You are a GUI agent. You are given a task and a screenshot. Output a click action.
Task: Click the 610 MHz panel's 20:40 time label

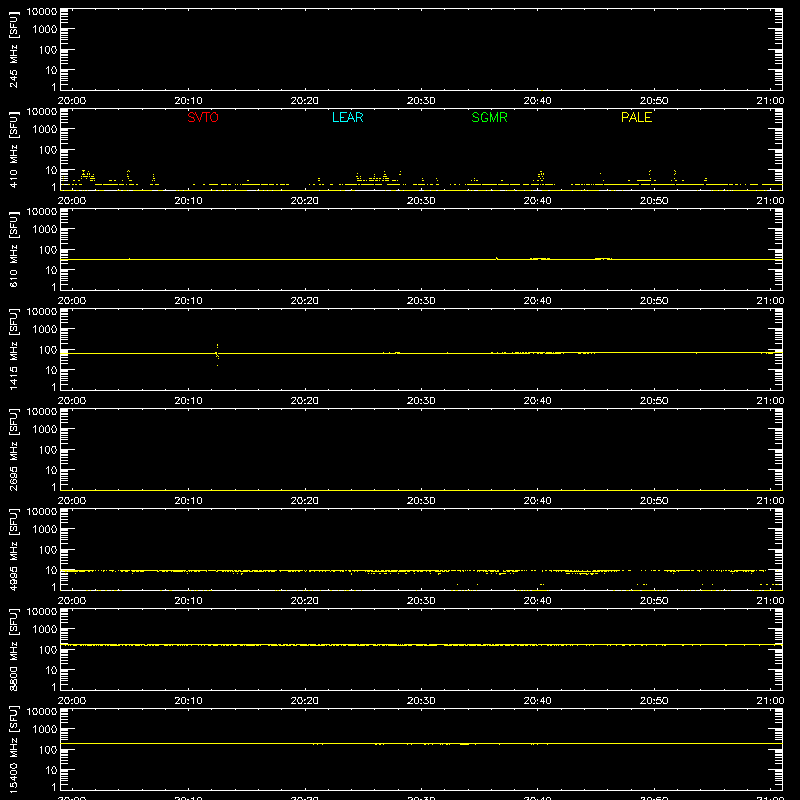pyautogui.click(x=537, y=301)
